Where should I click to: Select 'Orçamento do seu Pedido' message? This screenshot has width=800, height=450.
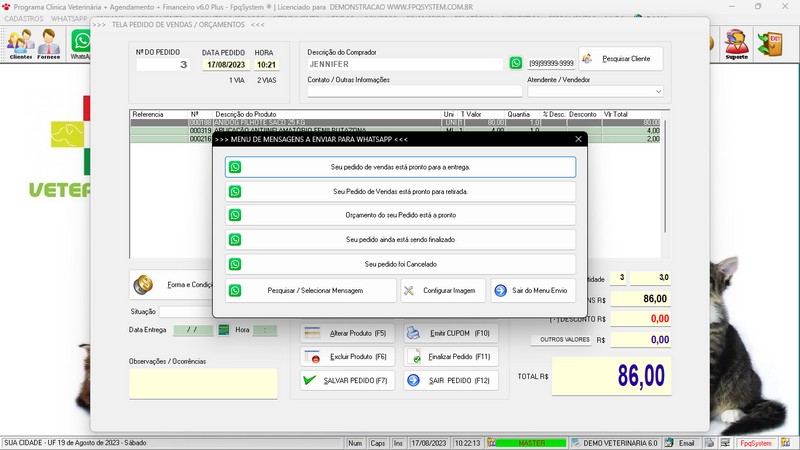400,215
